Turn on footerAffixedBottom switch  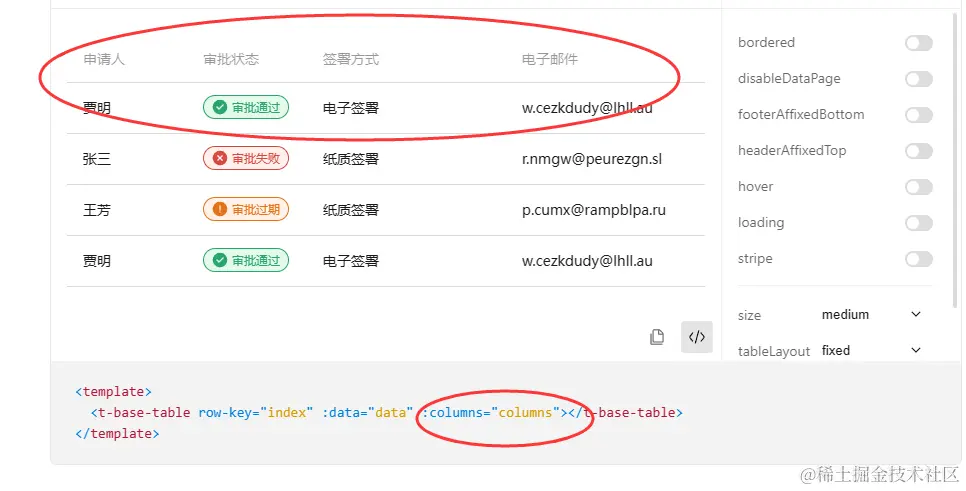(x=919, y=115)
